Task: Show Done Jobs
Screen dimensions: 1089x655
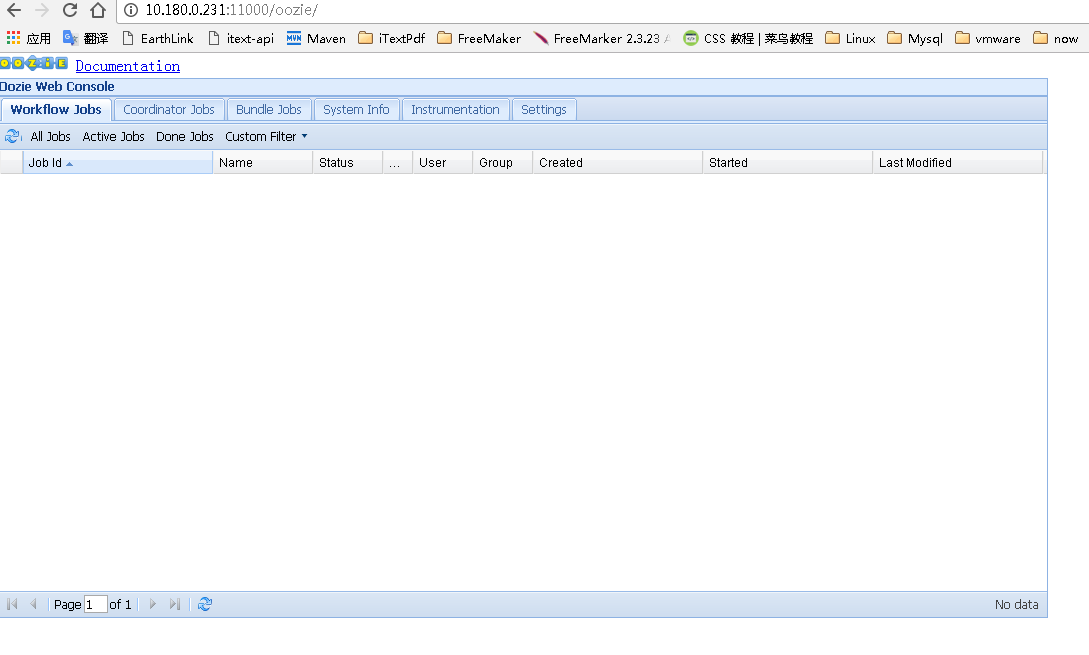Action: [x=185, y=137]
